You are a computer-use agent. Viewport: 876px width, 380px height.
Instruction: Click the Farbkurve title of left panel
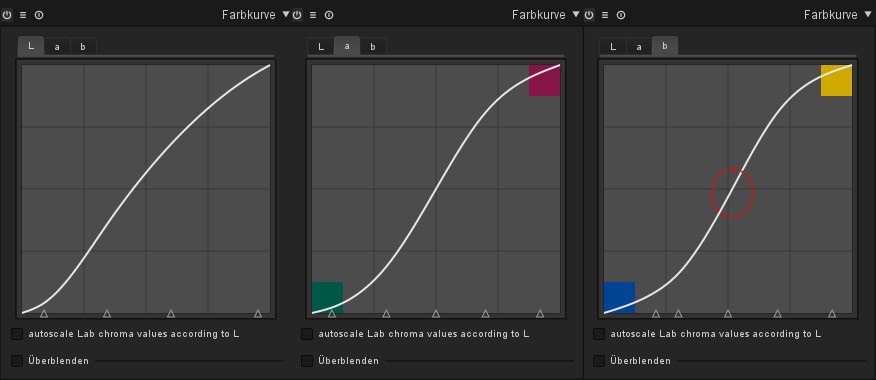click(x=249, y=15)
